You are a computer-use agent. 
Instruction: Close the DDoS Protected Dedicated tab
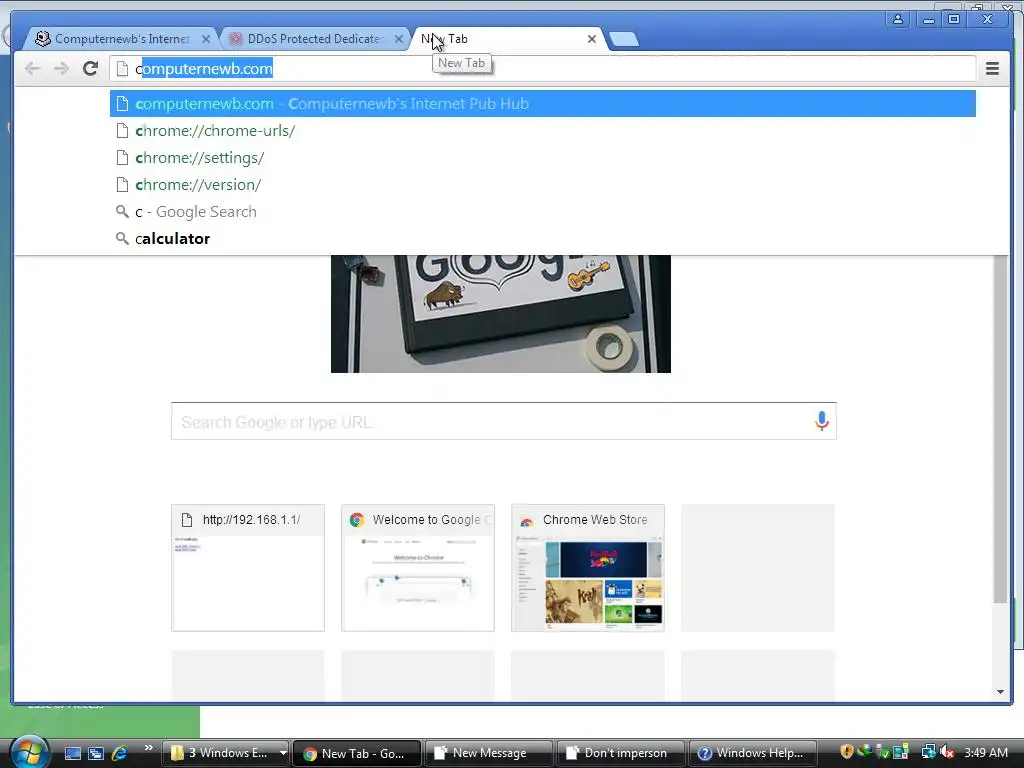point(398,39)
